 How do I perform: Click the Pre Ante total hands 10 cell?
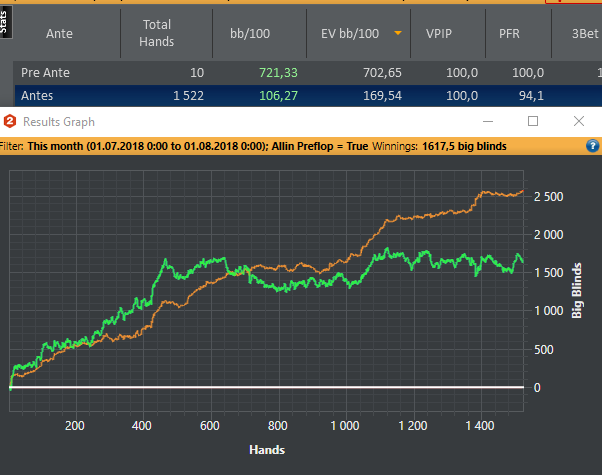pyautogui.click(x=197, y=73)
